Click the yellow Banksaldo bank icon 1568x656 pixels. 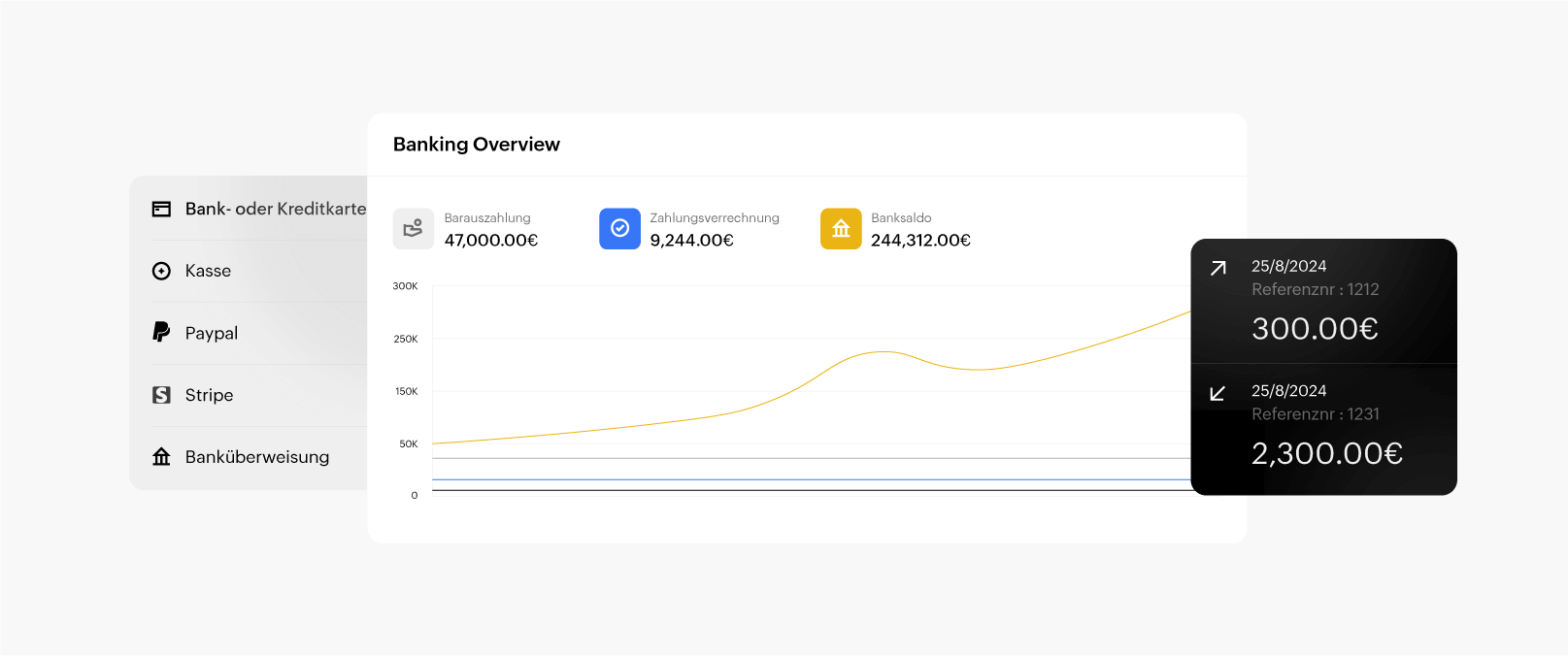(841, 229)
